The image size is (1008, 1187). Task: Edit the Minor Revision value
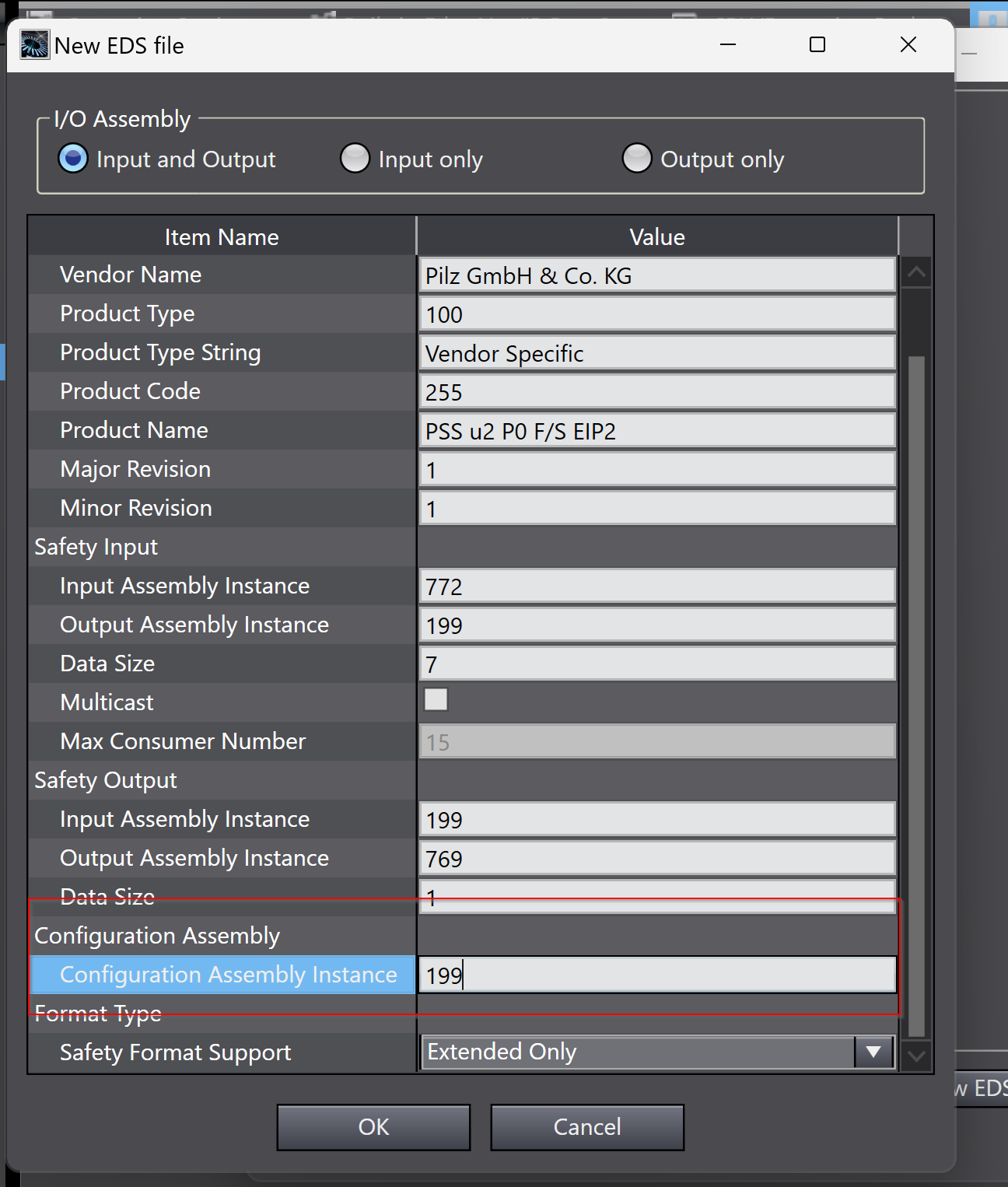tap(657, 509)
